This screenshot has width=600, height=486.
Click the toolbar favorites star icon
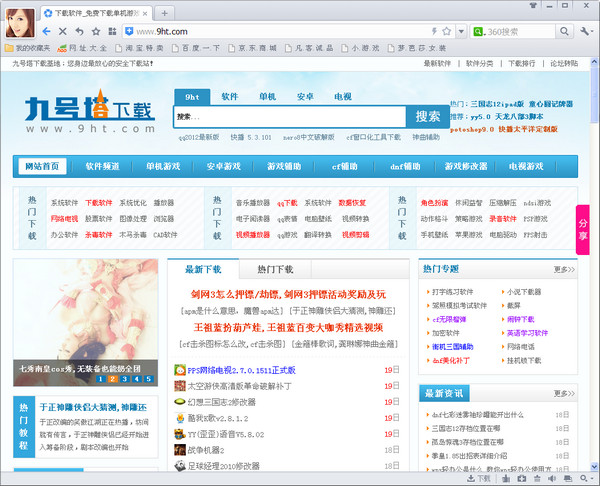pos(96,31)
